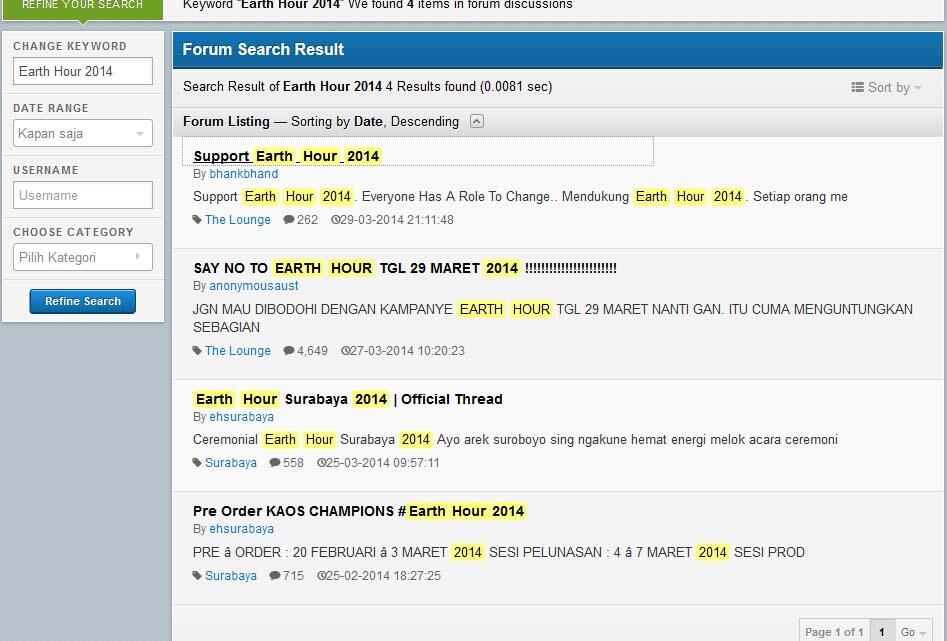Switch to the Refine Your Search tab

[x=83, y=6]
